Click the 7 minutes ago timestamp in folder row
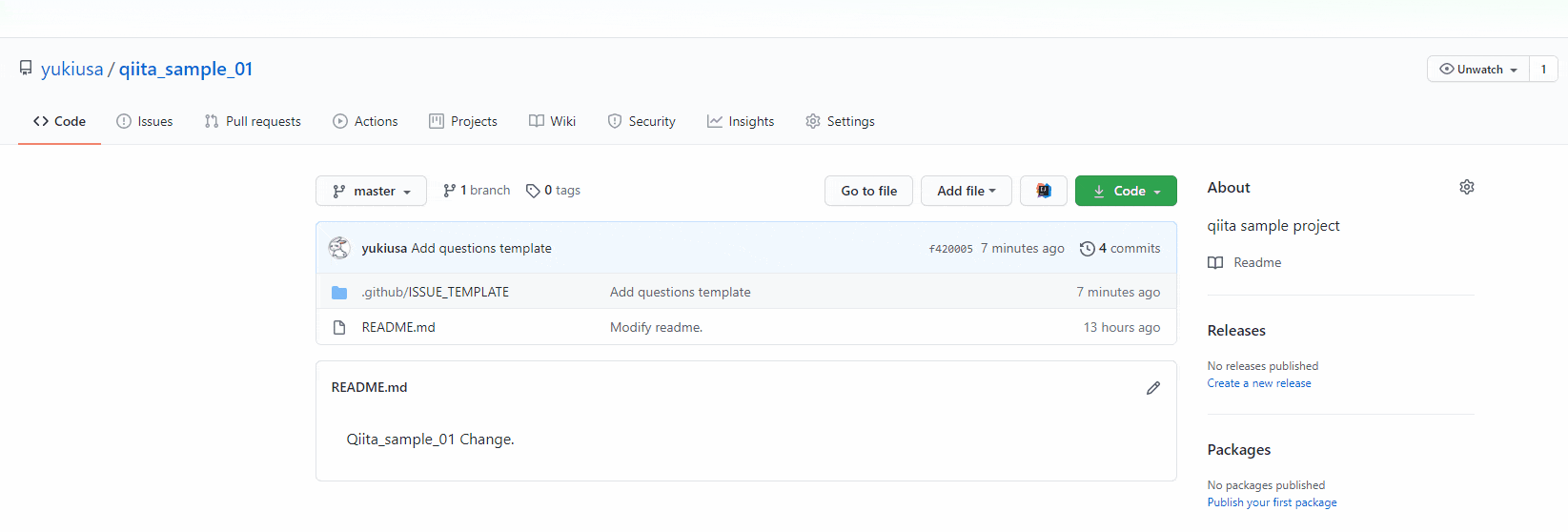1568x532 pixels. click(1118, 292)
